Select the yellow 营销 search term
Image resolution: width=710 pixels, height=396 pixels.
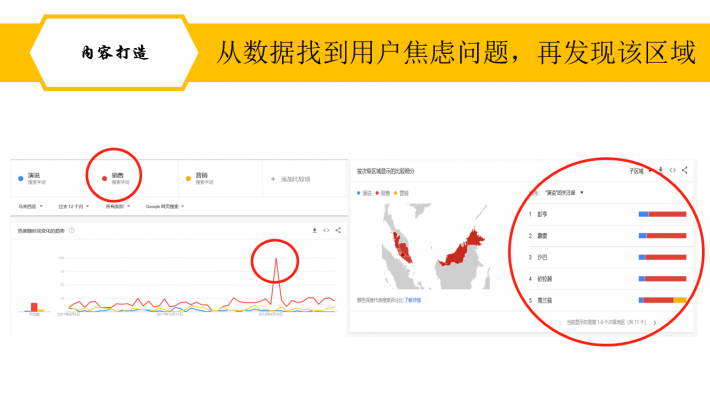pyautogui.click(x=200, y=178)
